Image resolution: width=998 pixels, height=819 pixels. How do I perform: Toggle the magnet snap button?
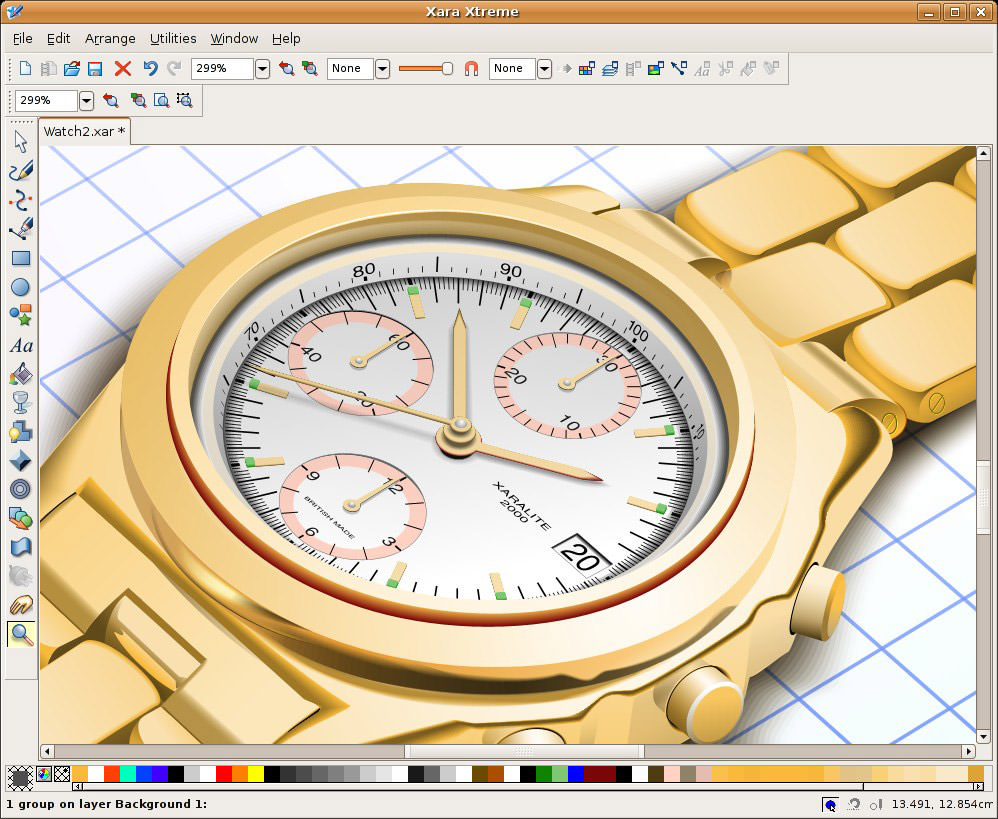click(x=471, y=69)
